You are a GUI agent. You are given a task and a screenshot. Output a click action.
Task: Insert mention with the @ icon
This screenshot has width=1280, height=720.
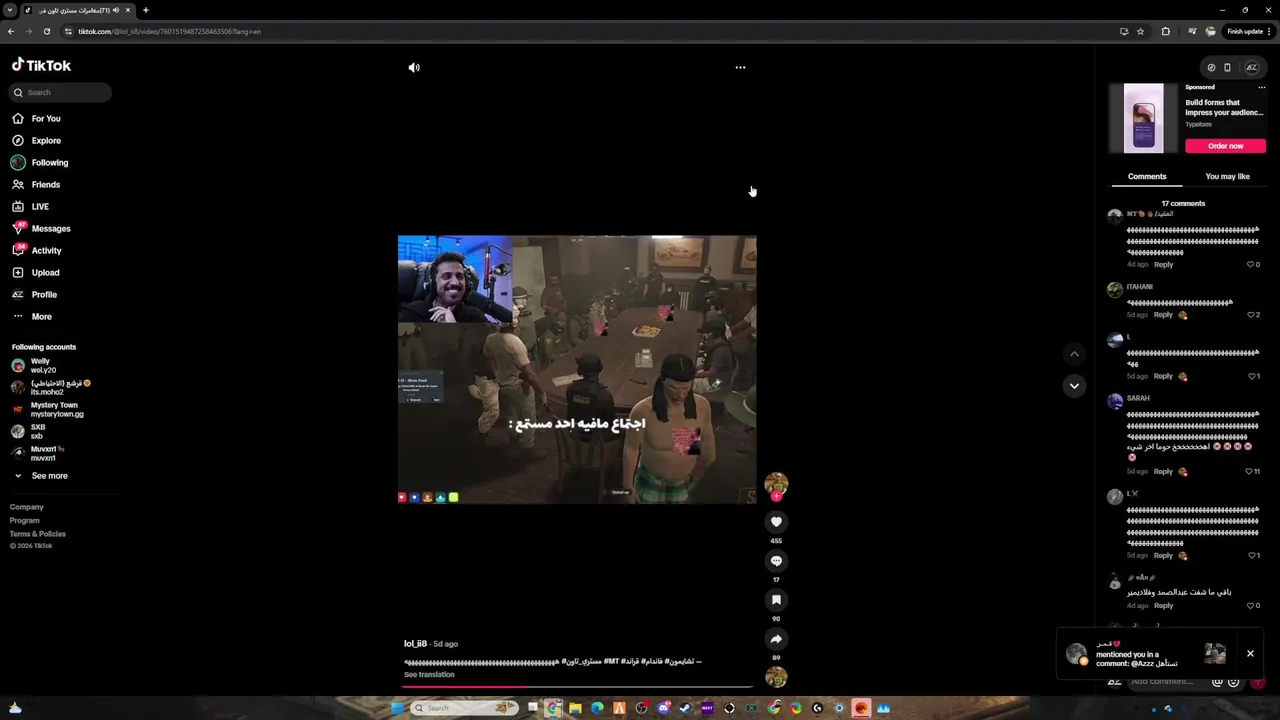coord(1217,682)
